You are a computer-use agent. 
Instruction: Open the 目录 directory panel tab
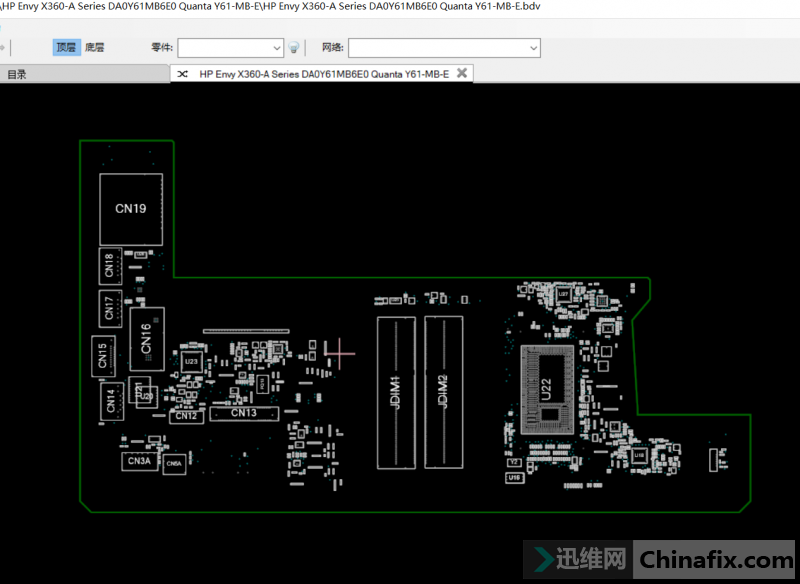17,74
